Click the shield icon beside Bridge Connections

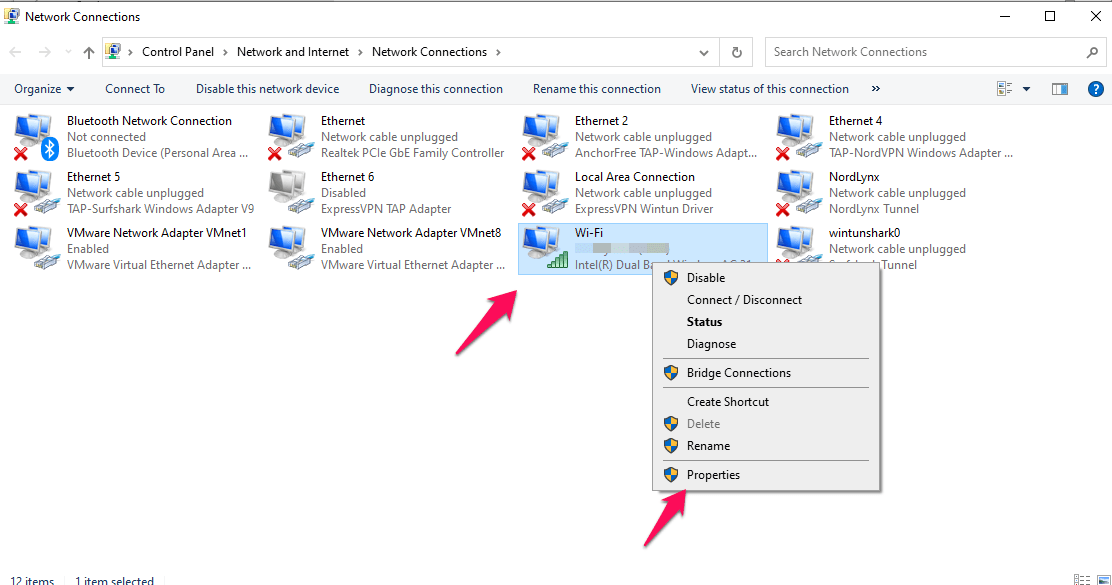point(671,373)
